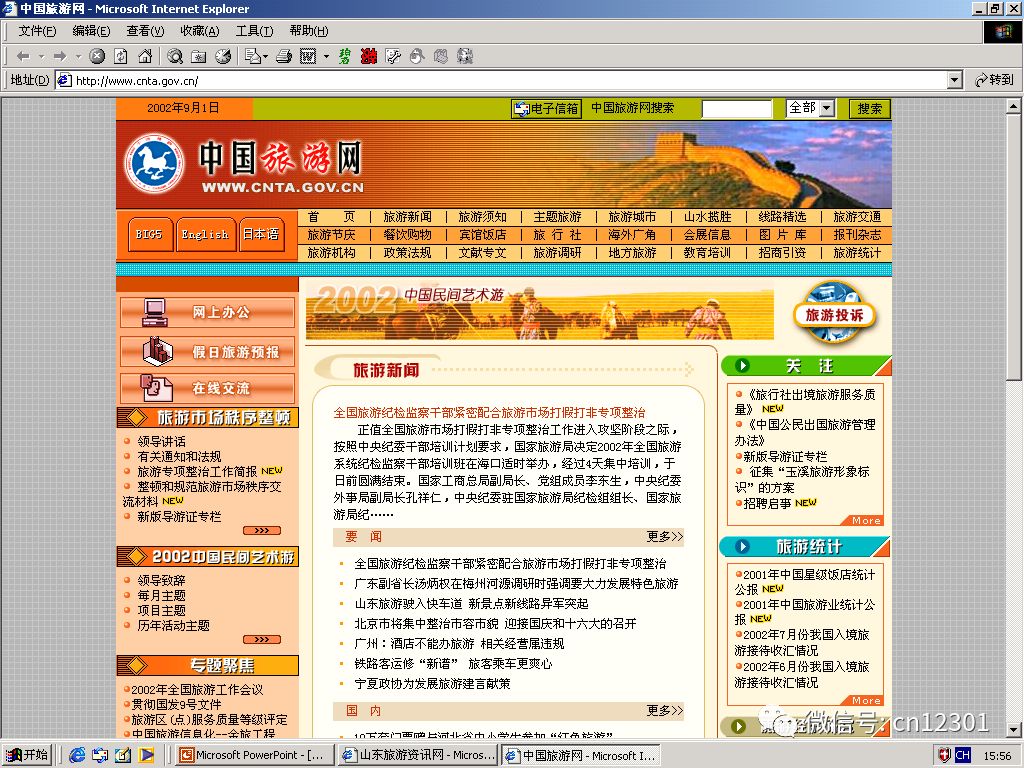Screen dimensions: 1024x768
Task: Open the 查看(V) menu
Action: [145, 31]
